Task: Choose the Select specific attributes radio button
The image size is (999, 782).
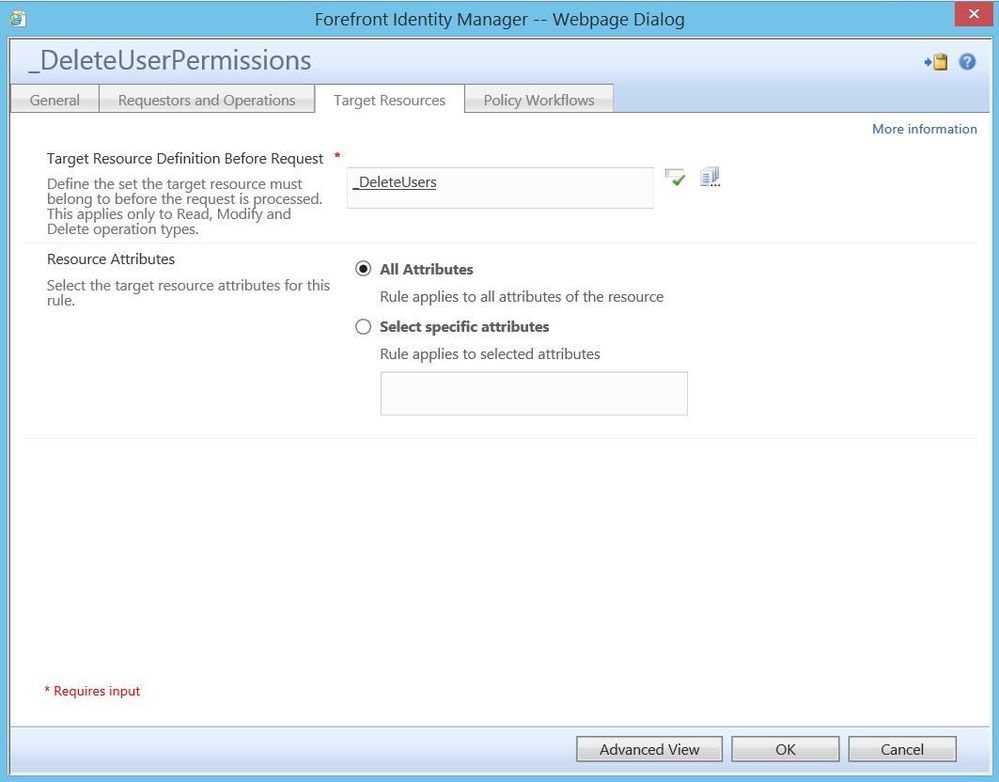Action: click(363, 327)
